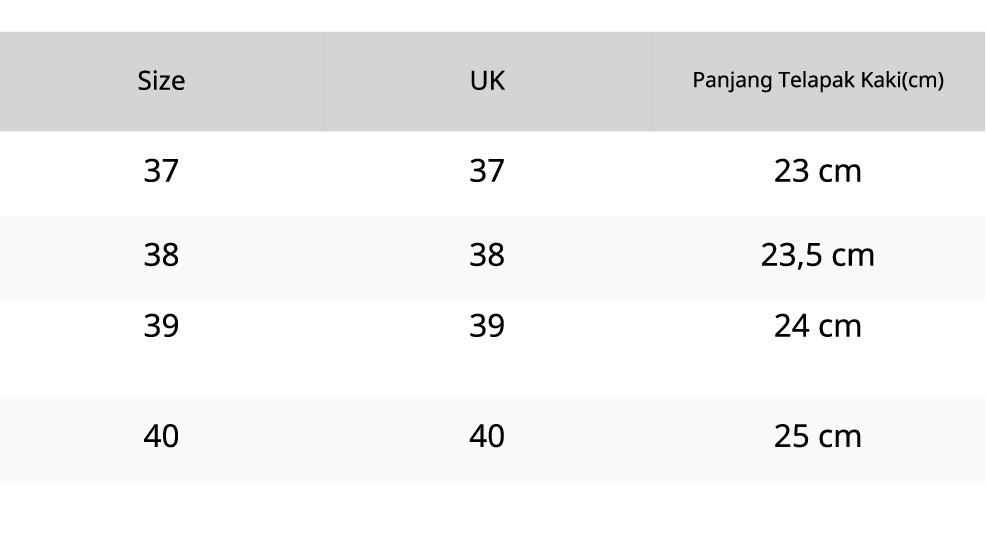The image size is (986, 549).
Task: Click 40 in the Size column
Action: tap(161, 436)
